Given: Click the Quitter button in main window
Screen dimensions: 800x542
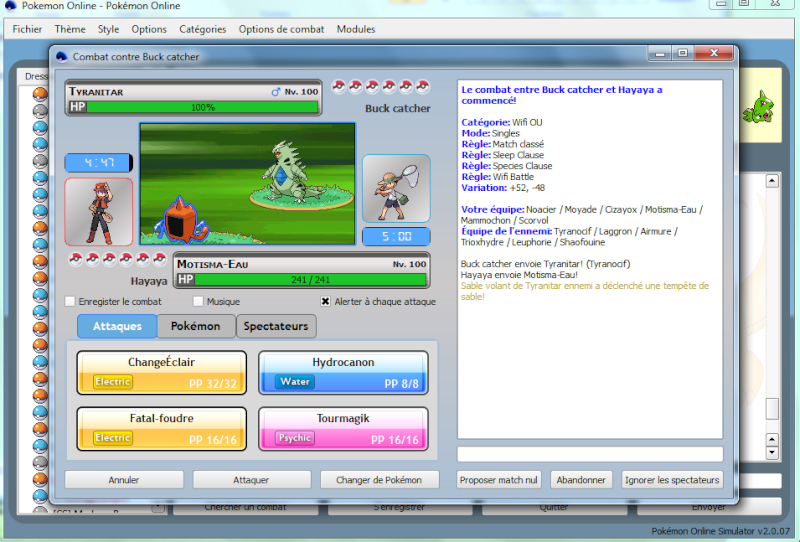Looking at the screenshot, I should click(x=554, y=507).
